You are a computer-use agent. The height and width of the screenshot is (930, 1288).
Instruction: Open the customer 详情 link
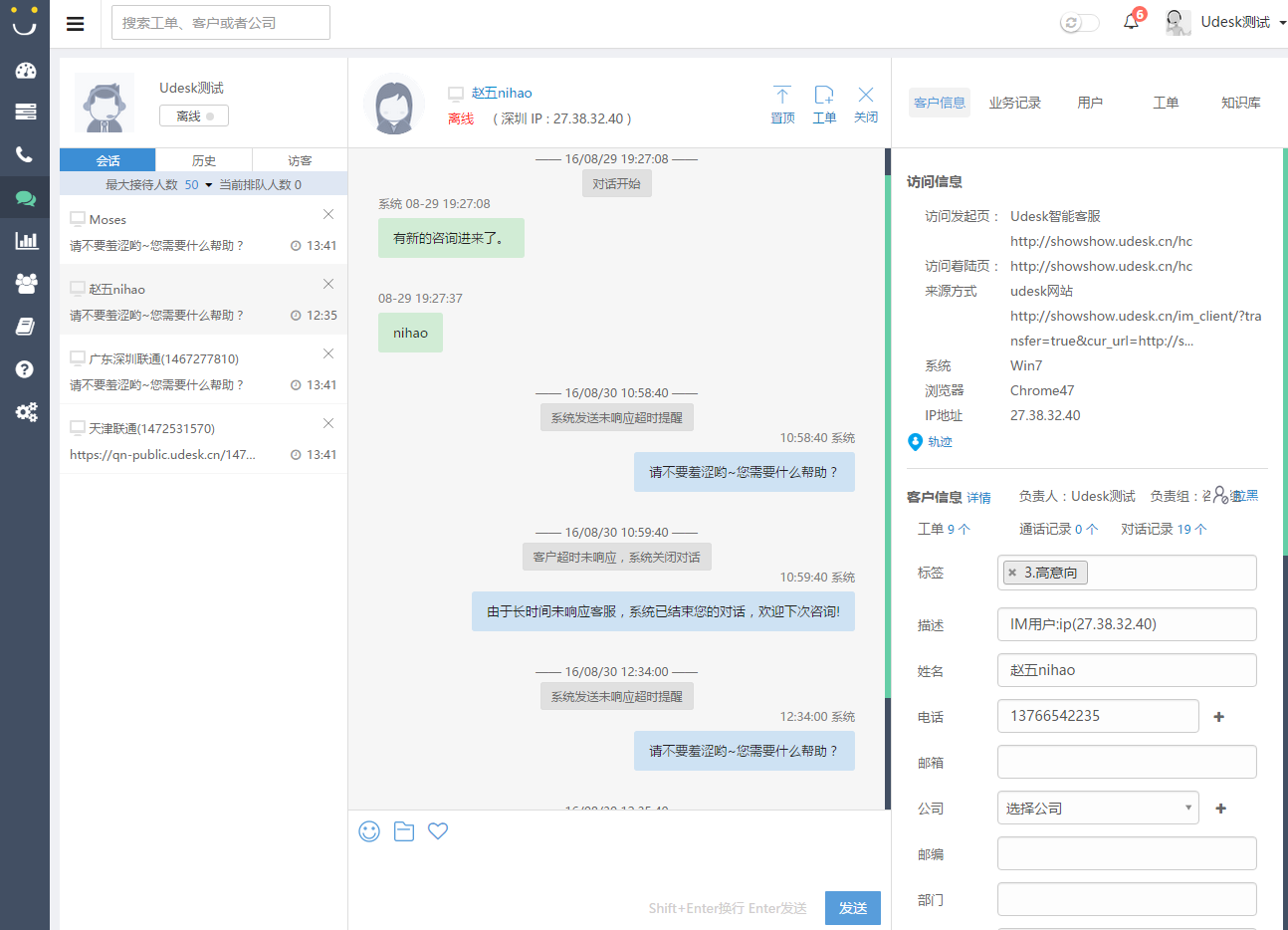click(978, 497)
